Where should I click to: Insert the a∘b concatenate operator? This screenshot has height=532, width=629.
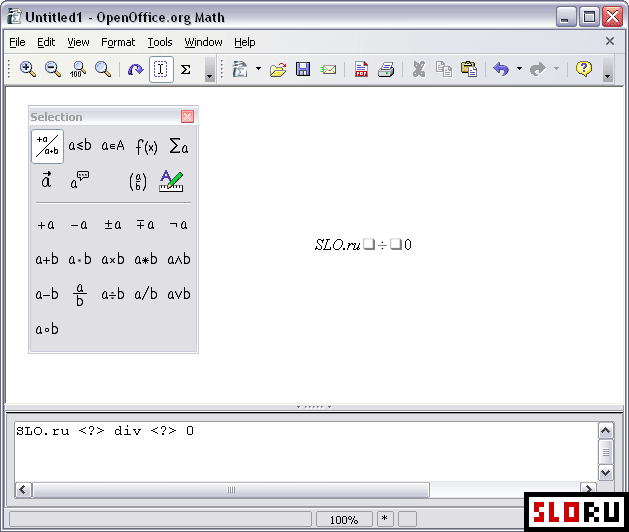click(47, 329)
